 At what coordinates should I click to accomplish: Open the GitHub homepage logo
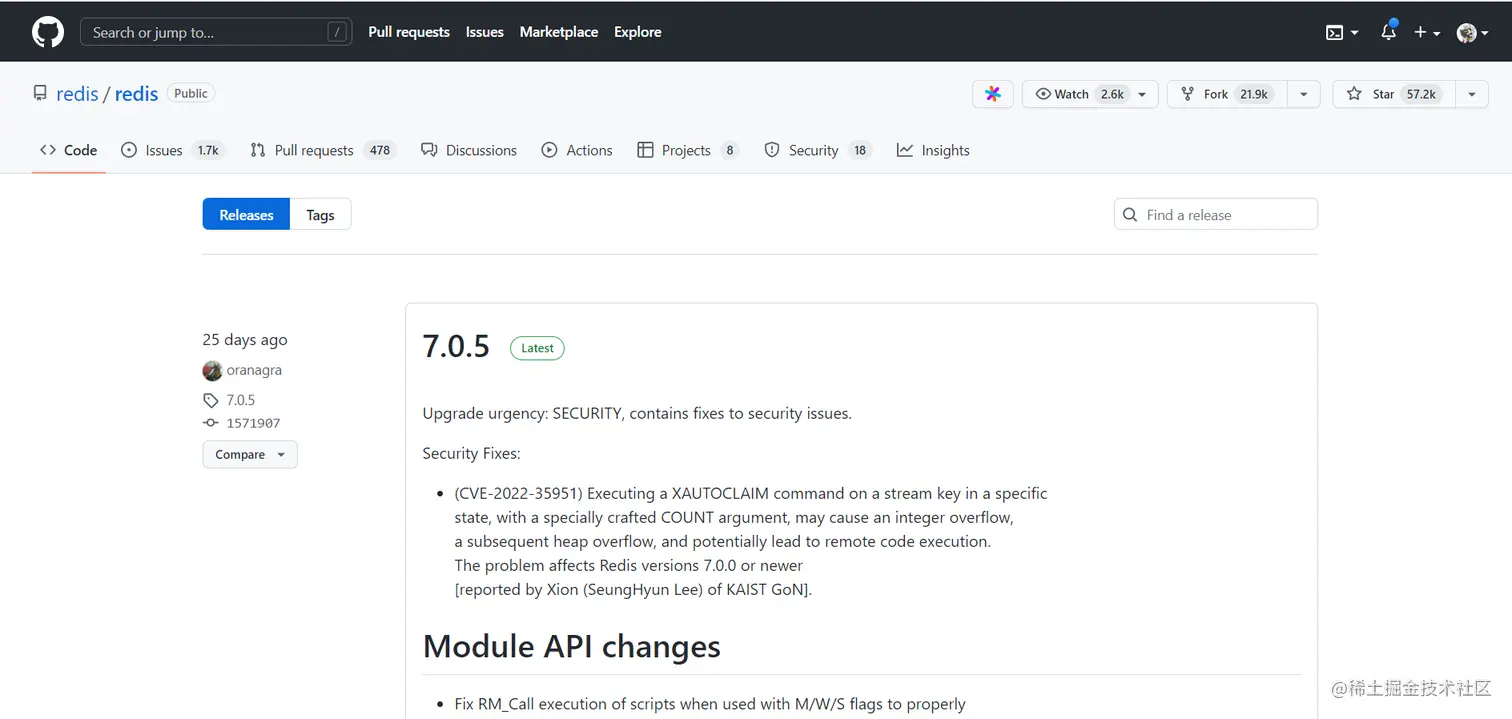pyautogui.click(x=48, y=32)
